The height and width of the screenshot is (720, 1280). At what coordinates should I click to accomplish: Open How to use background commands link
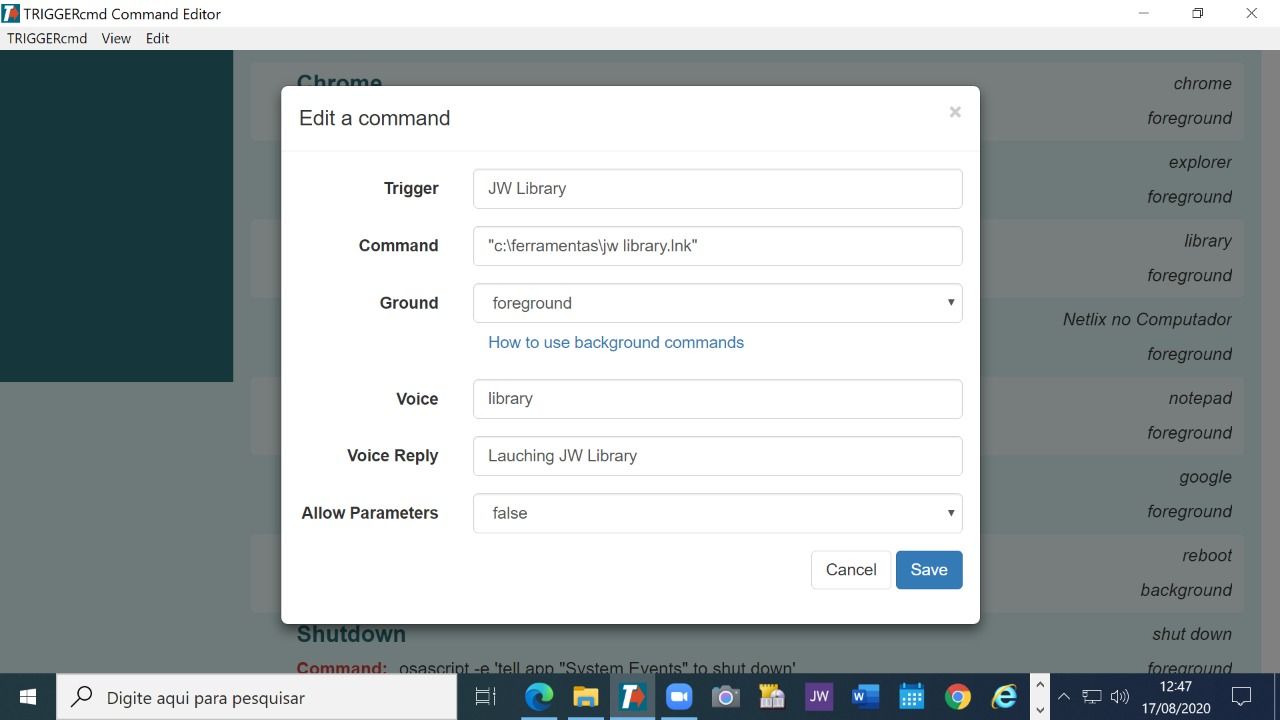tap(616, 342)
